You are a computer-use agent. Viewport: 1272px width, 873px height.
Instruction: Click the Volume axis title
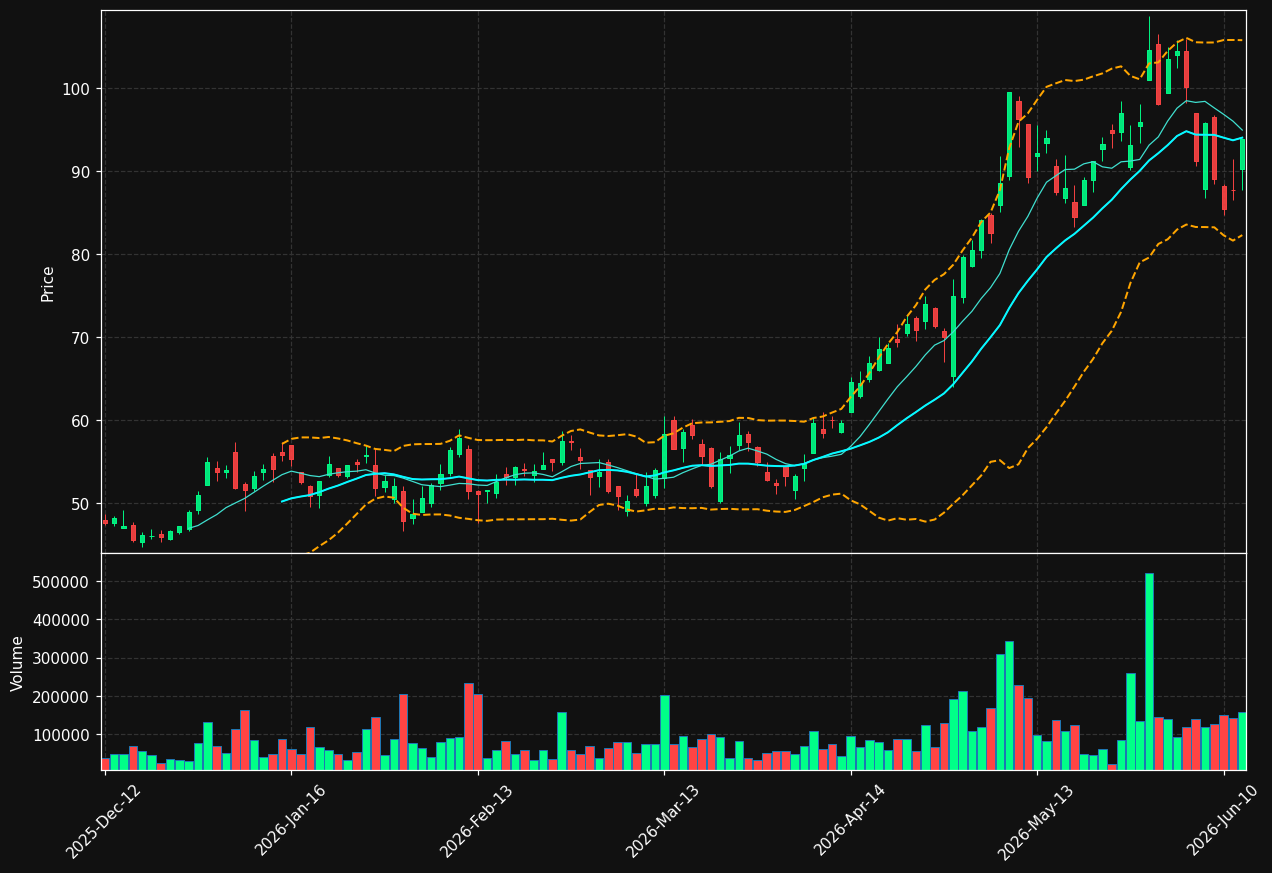(18, 663)
